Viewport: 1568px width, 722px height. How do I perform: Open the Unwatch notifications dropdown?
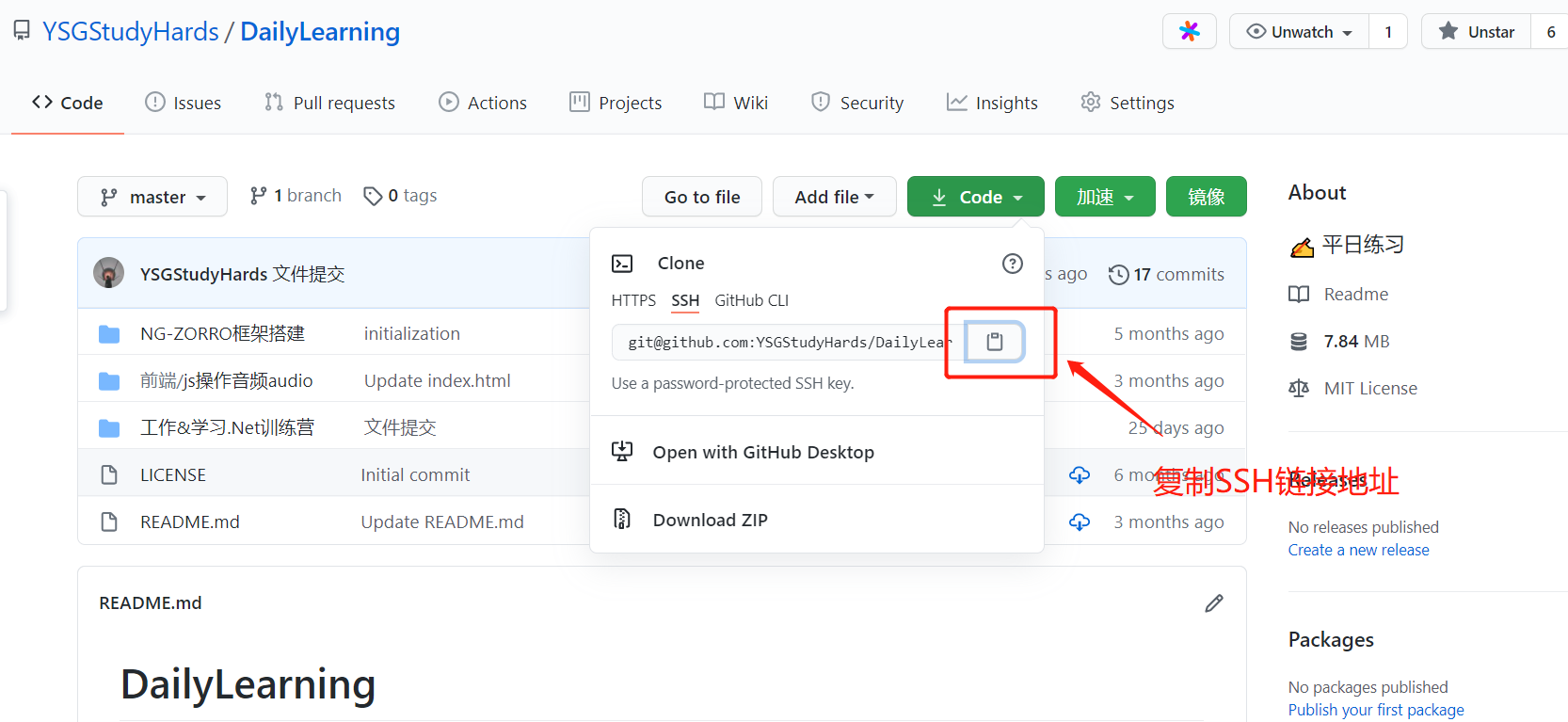tap(1300, 32)
